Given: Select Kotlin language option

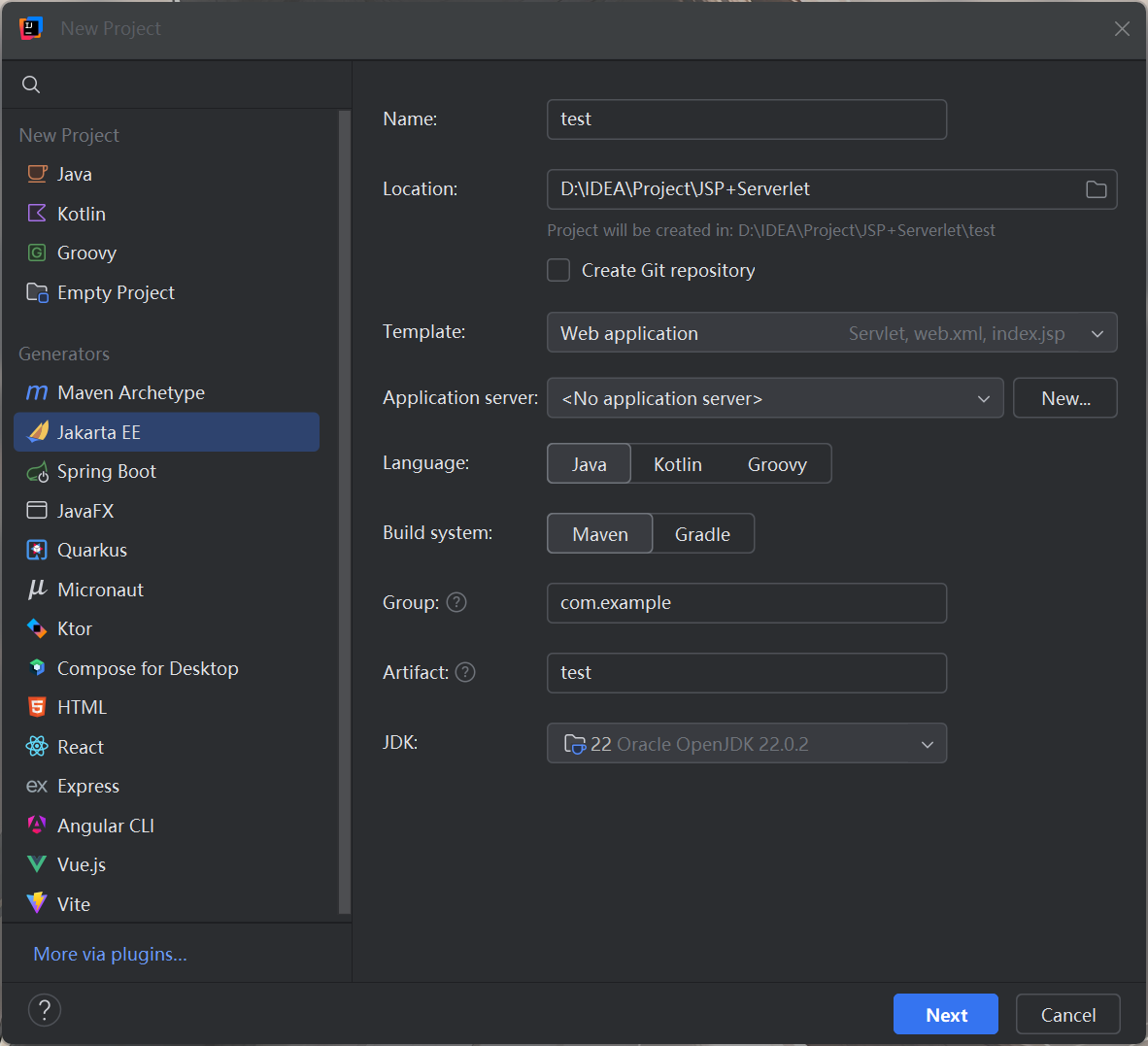Looking at the screenshot, I should point(677,464).
